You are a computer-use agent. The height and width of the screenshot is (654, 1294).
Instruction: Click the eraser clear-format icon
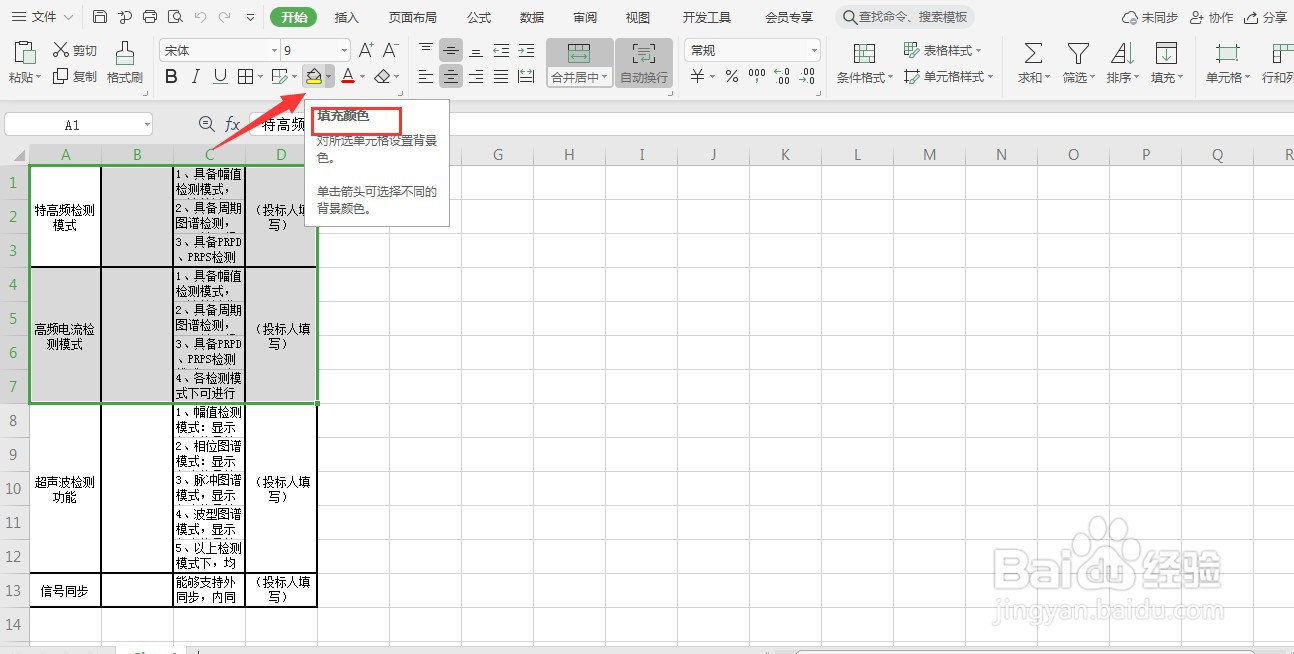[x=382, y=76]
